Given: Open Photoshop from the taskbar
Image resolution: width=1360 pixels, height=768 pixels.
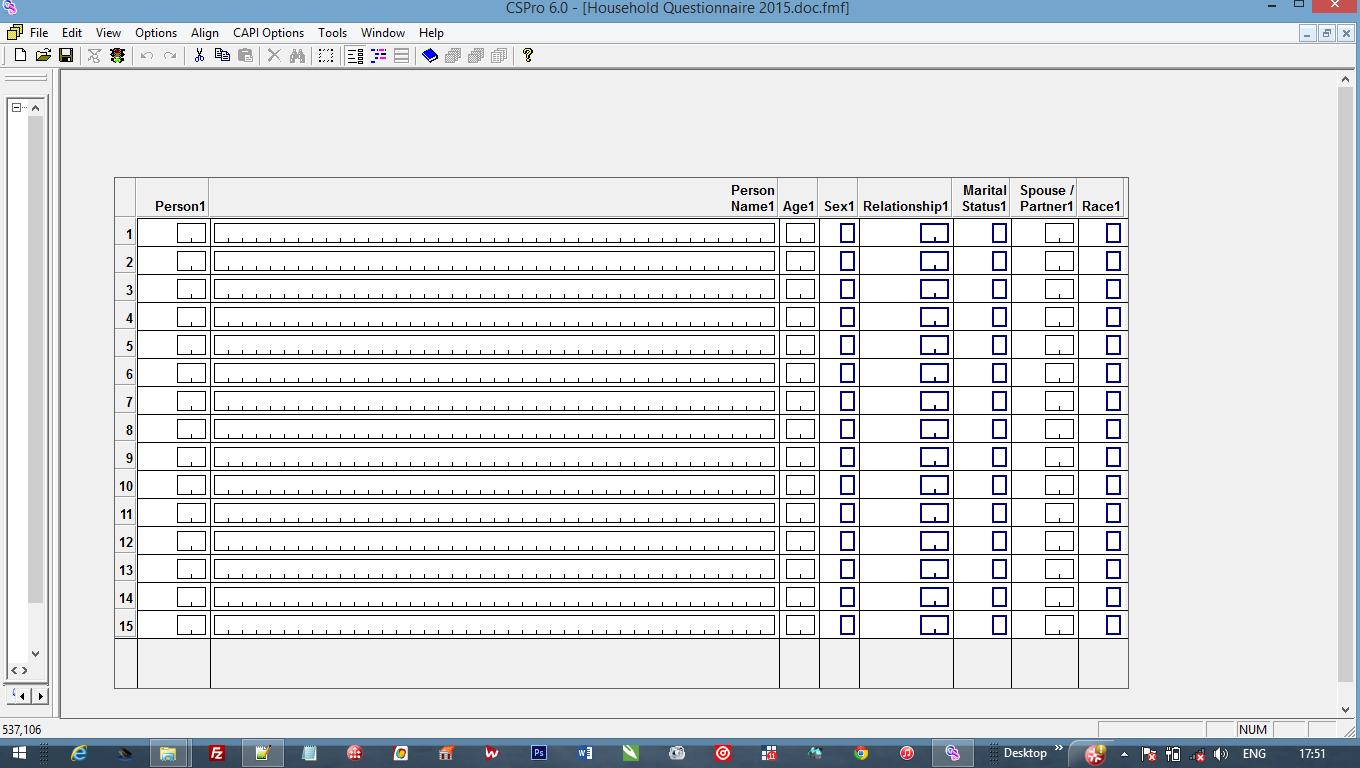Looking at the screenshot, I should (x=539, y=753).
